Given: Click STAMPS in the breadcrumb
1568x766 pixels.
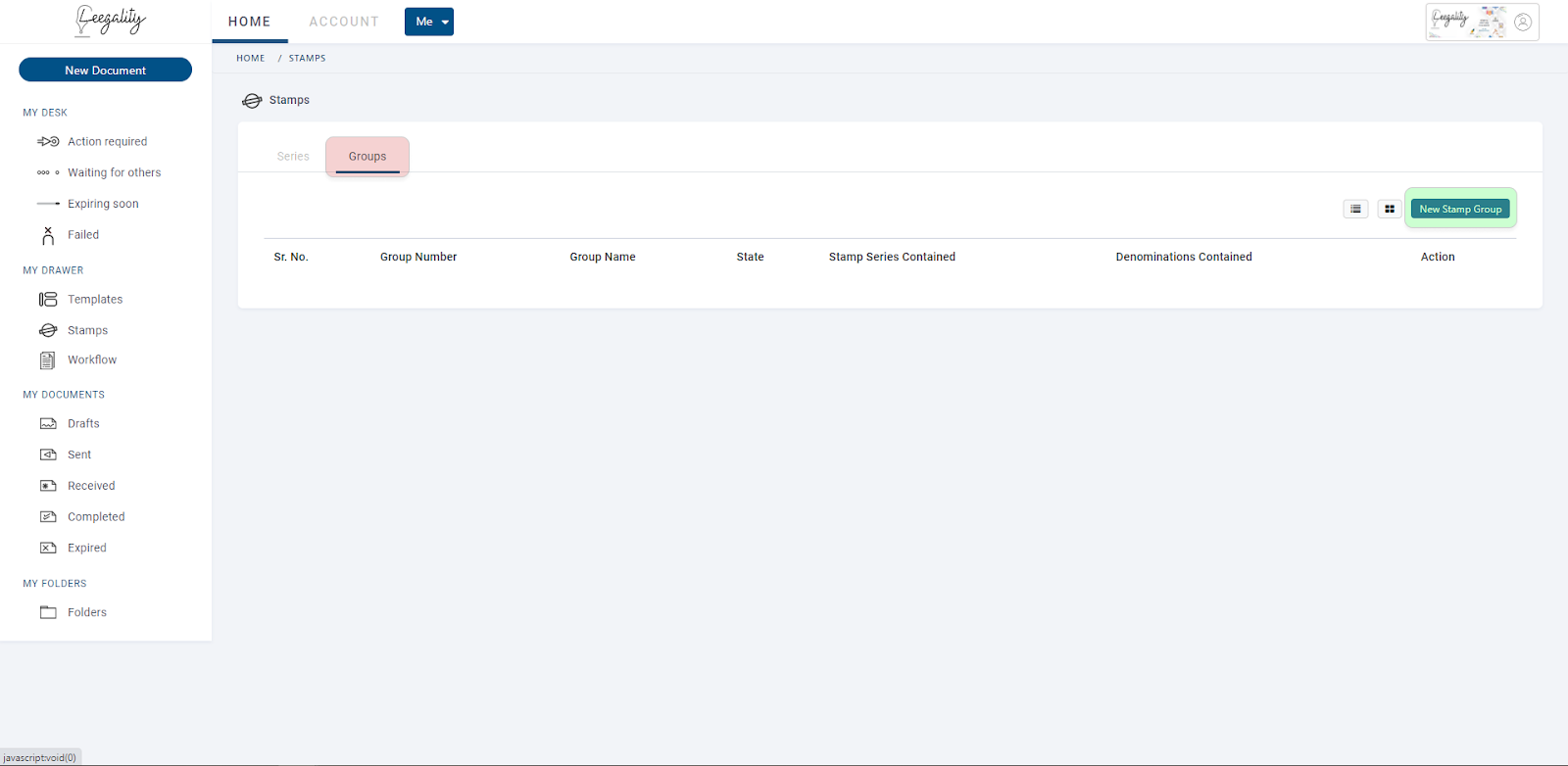Looking at the screenshot, I should pos(307,59).
